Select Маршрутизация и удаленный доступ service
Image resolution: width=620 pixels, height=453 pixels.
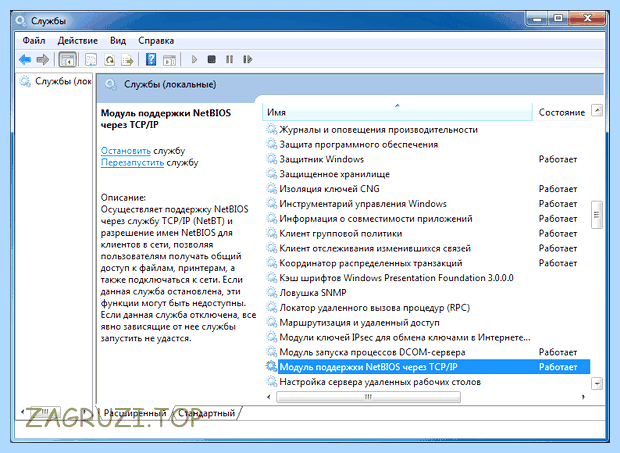[x=359, y=323]
